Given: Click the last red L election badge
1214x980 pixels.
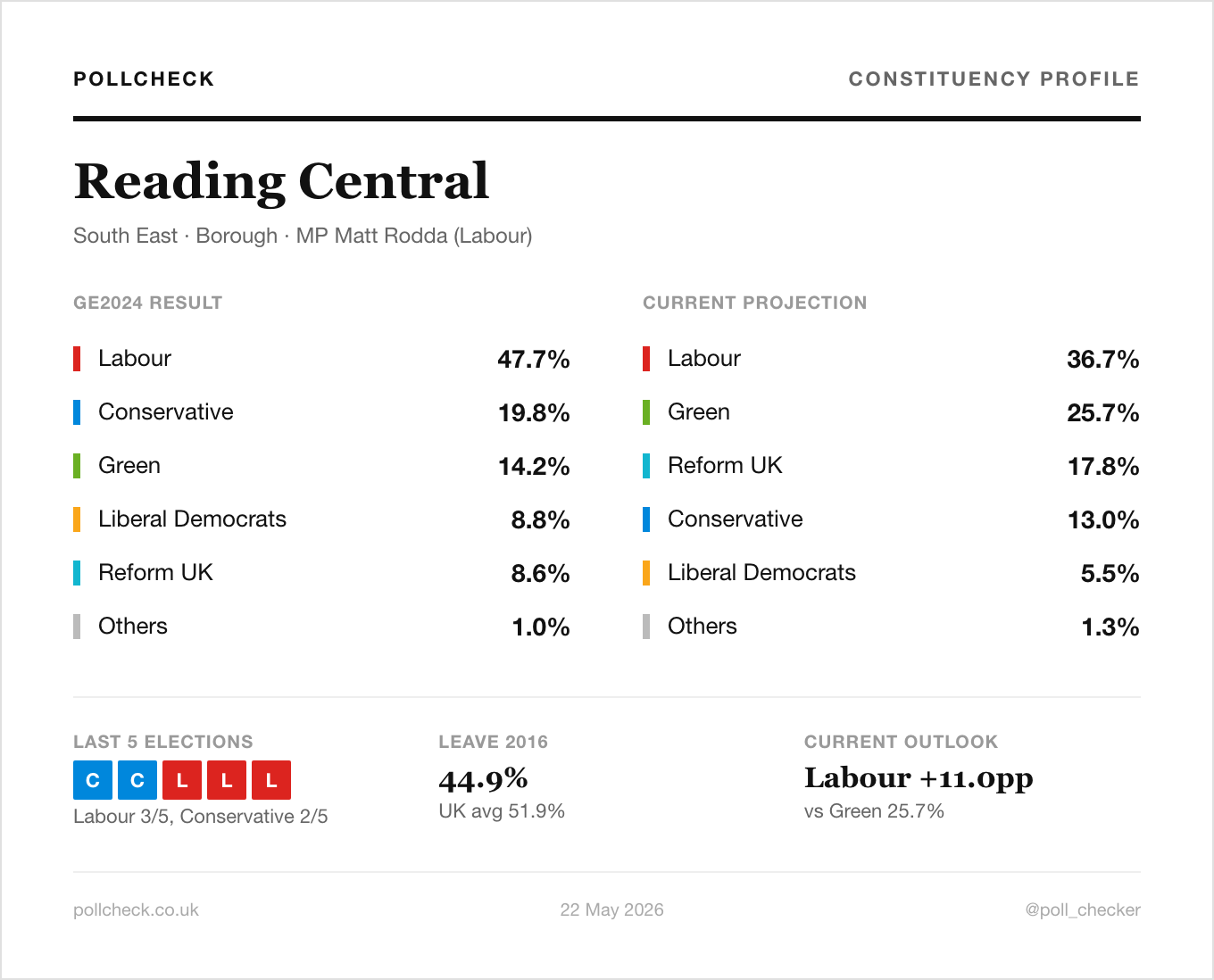Looking at the screenshot, I should [271, 780].
